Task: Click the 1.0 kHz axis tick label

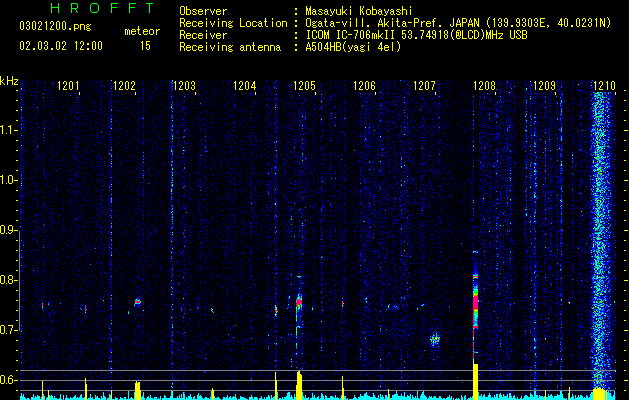Action: [x=8, y=180]
